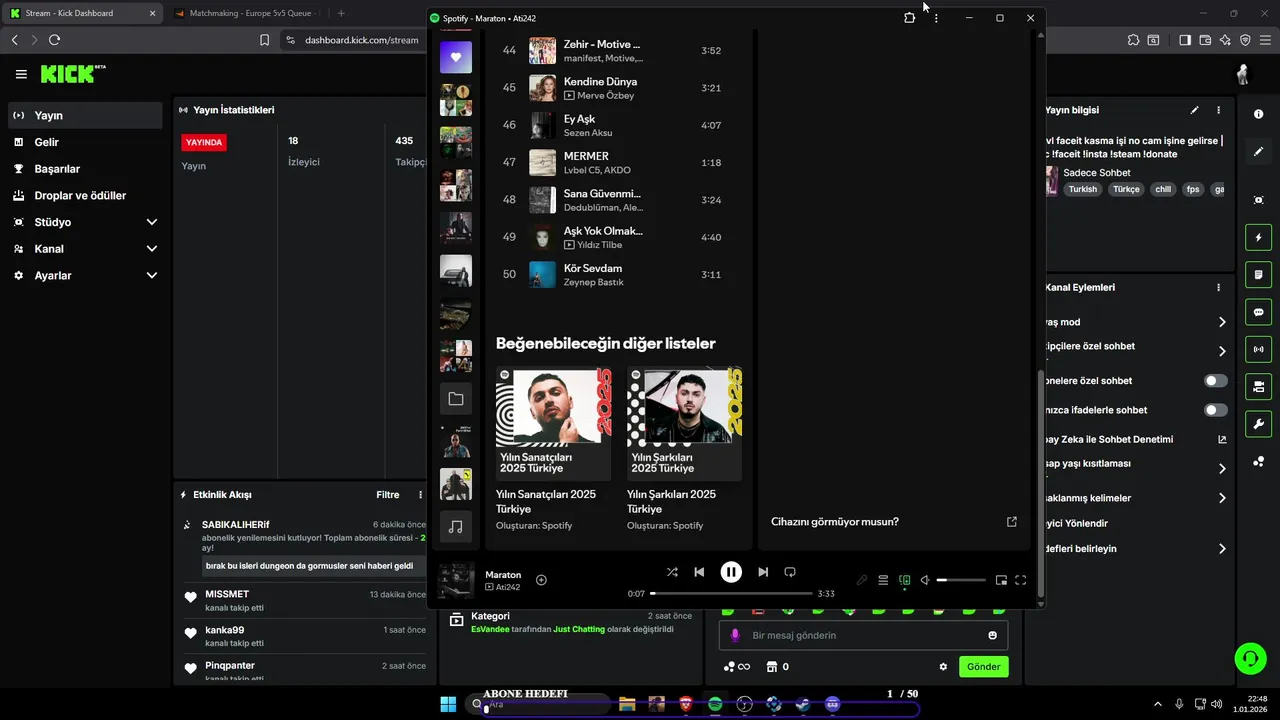This screenshot has height=720, width=1280.
Task: Open artist link Zeynep Bastık
Action: [593, 282]
